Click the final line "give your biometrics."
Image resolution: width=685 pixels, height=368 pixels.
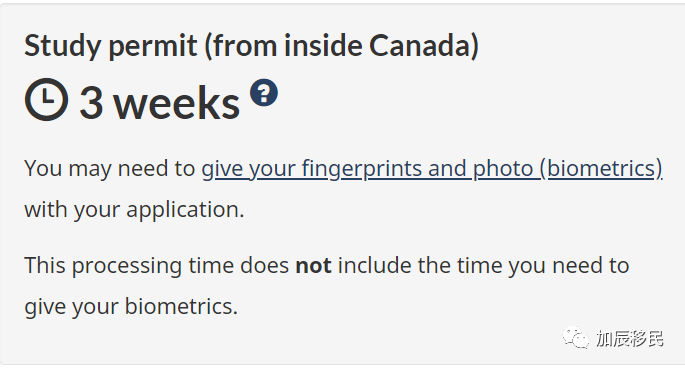[131, 306]
